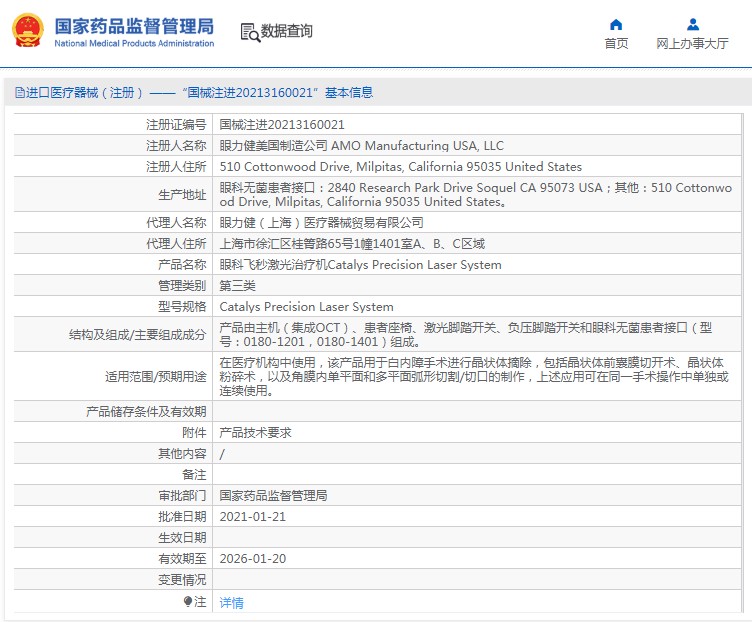Screen dimensions: 752x622
Task: Open the 详情 details link
Action: tap(232, 602)
